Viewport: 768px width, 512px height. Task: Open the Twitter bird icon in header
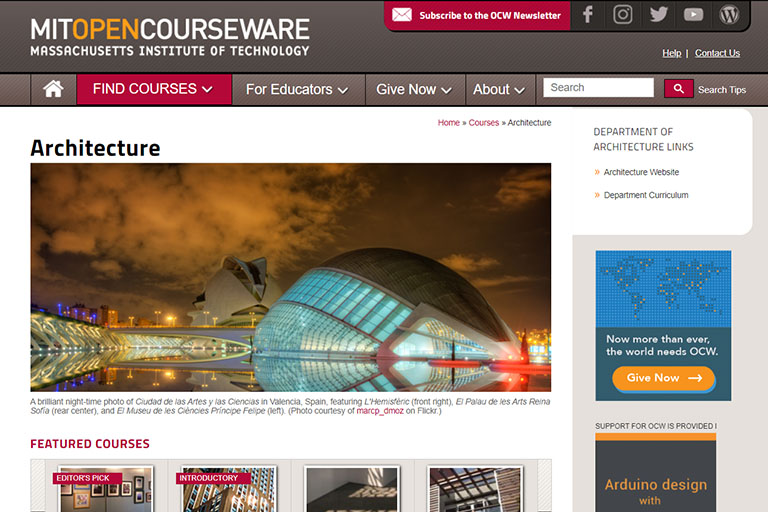click(x=658, y=15)
